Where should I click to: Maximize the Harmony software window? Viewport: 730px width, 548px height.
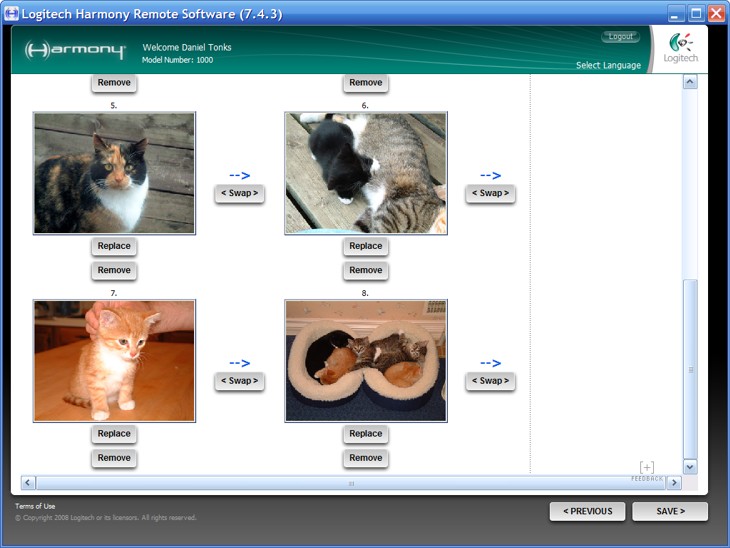696,14
